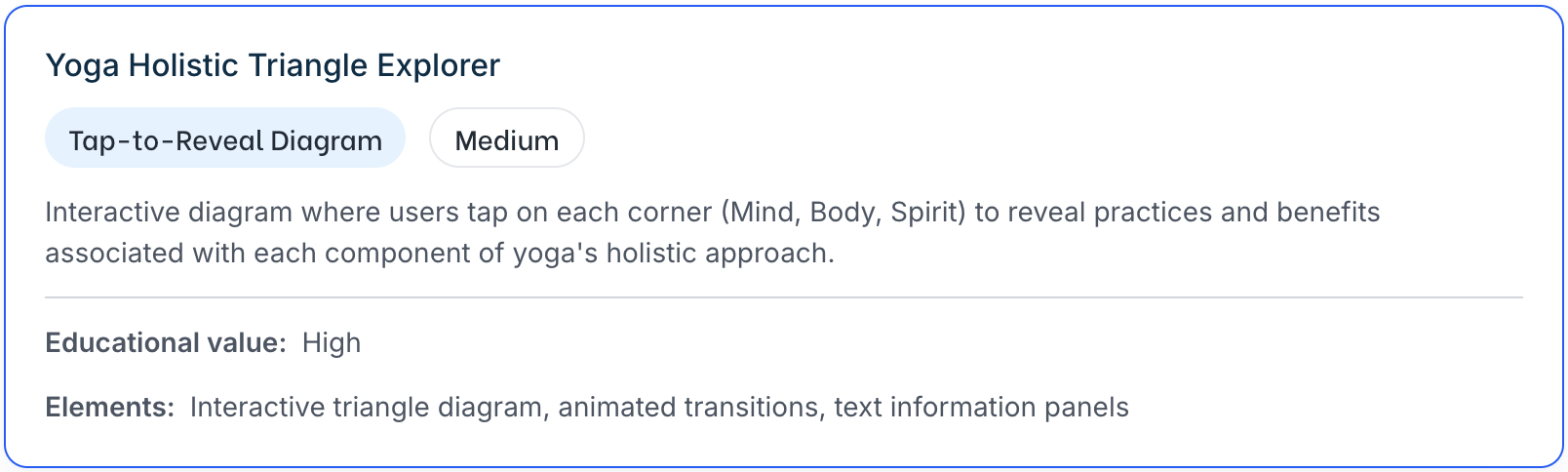Click the word Yoga in the card title
This screenshot has width=1568, height=472.
(83, 65)
